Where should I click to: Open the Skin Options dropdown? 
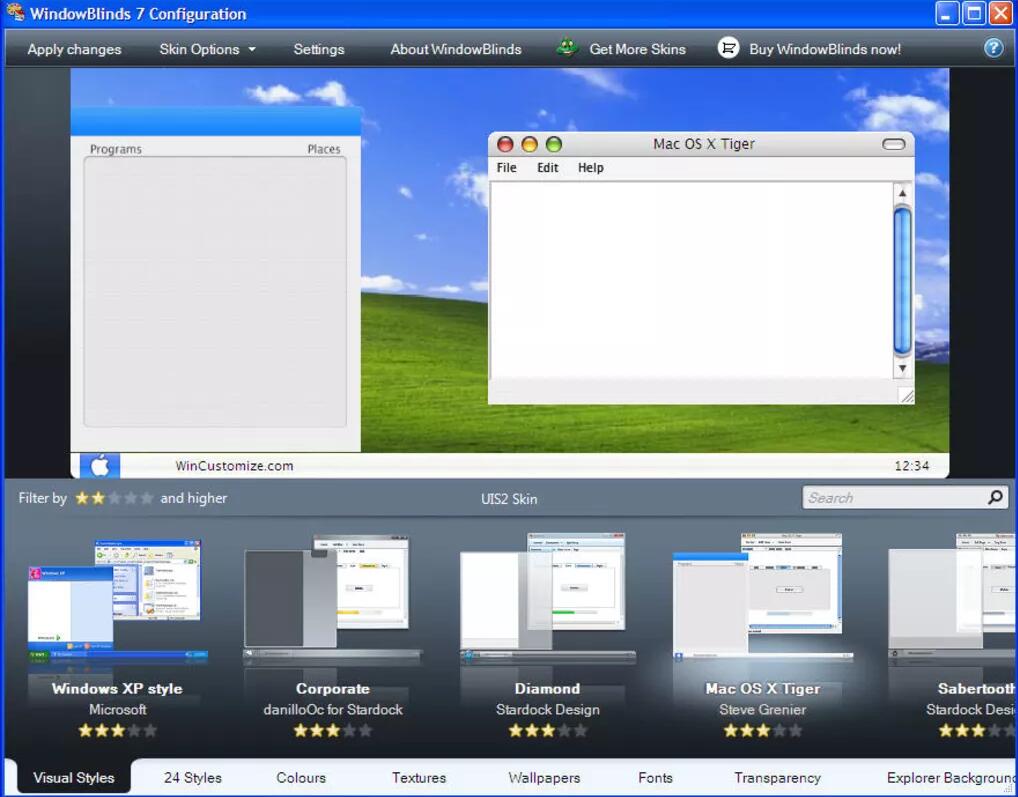(207, 49)
